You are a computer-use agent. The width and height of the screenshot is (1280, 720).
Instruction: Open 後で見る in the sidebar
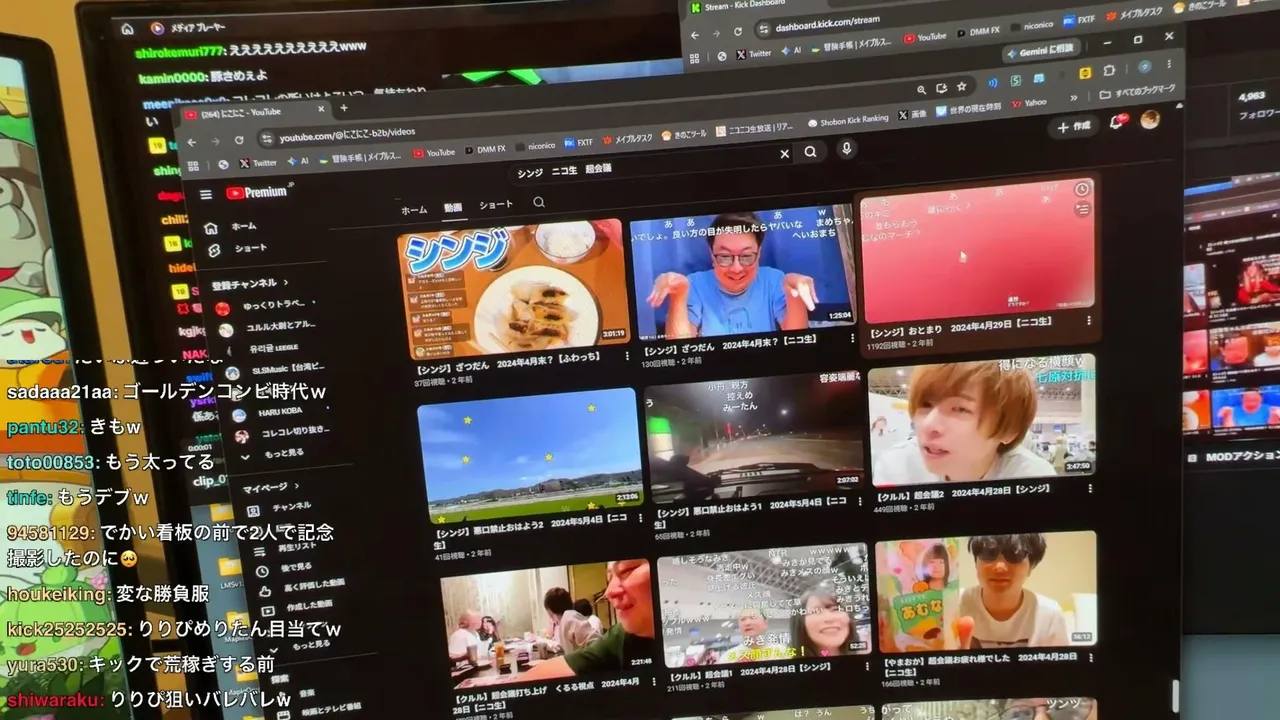tap(283, 567)
